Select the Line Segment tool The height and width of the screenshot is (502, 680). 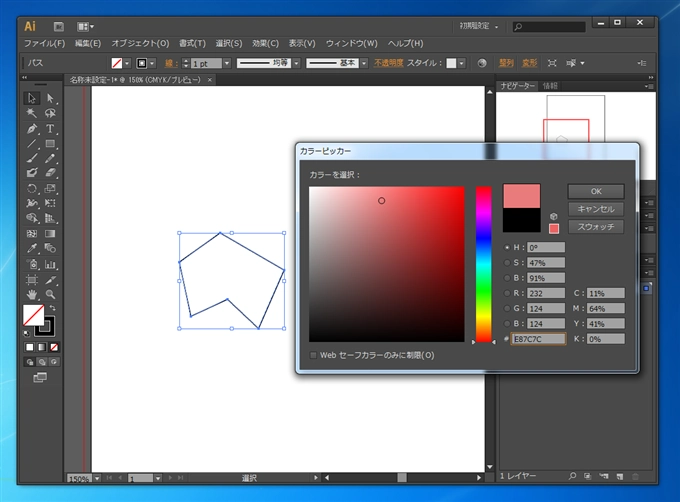[x=32, y=143]
